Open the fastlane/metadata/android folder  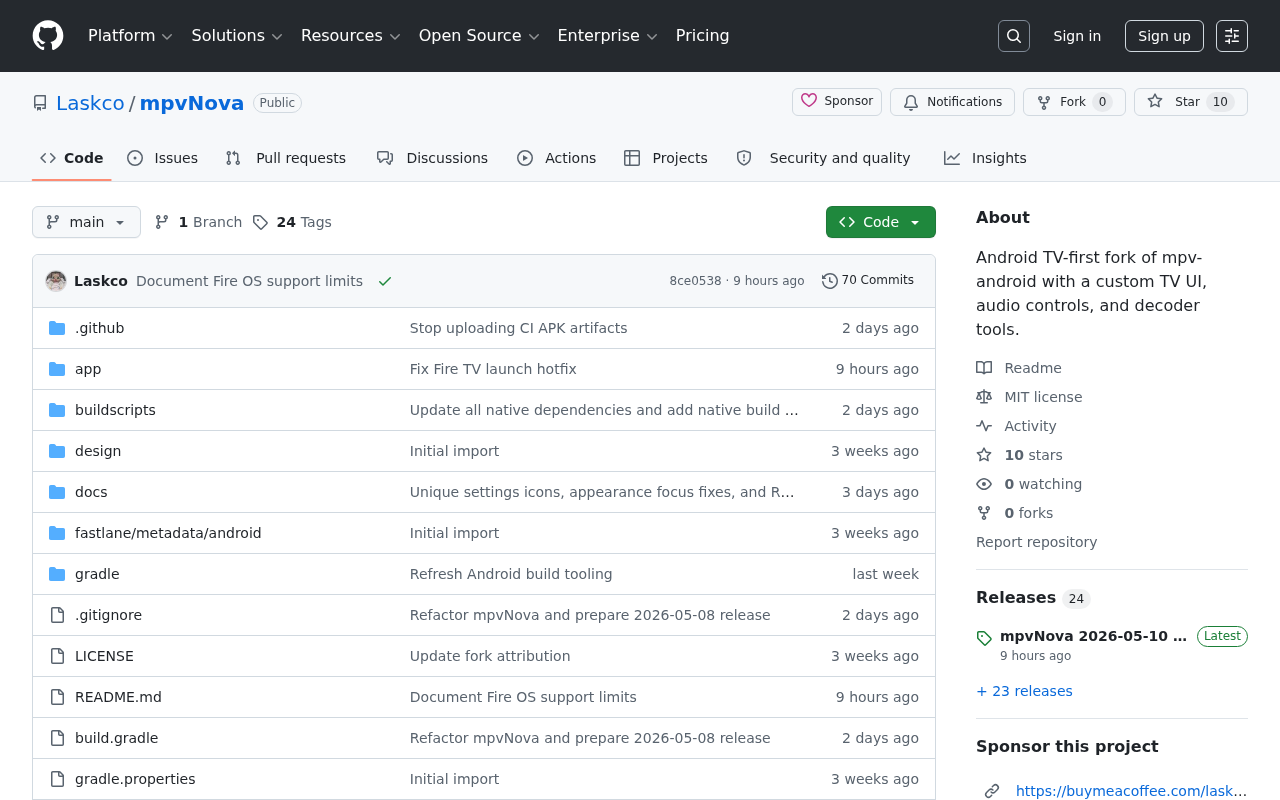(x=168, y=533)
